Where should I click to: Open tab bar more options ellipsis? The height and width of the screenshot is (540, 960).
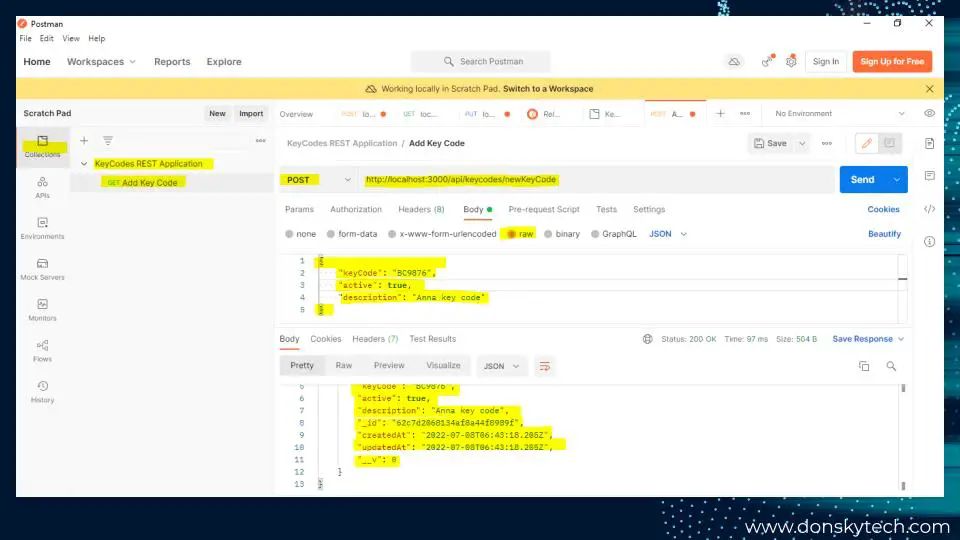tap(745, 113)
